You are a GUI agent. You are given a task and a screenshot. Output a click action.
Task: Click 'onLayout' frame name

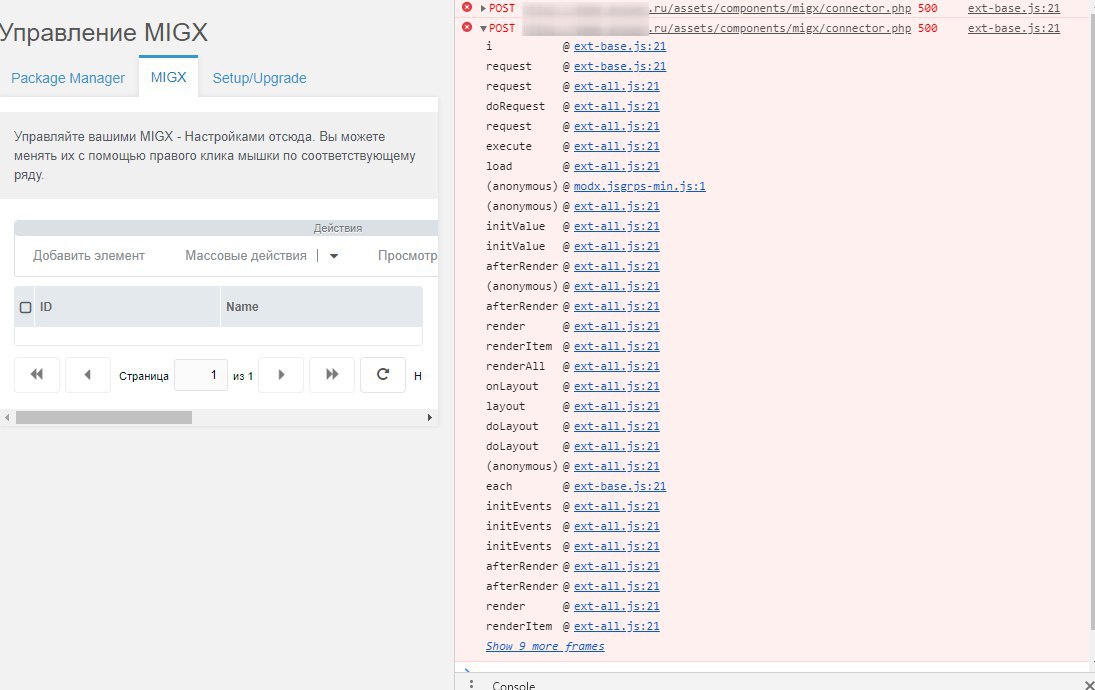512,386
